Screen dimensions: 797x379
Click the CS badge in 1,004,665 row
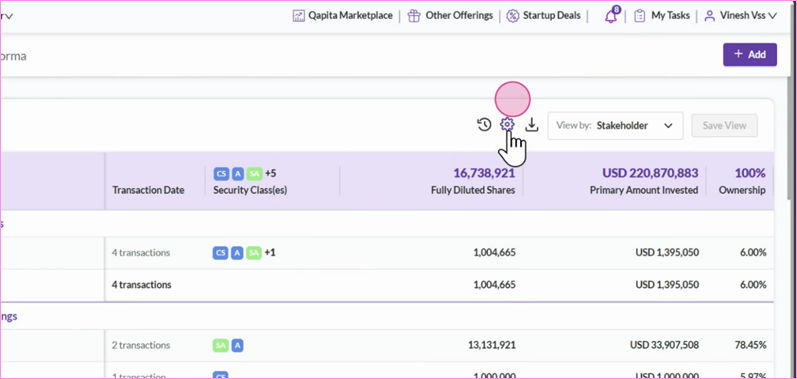220,252
